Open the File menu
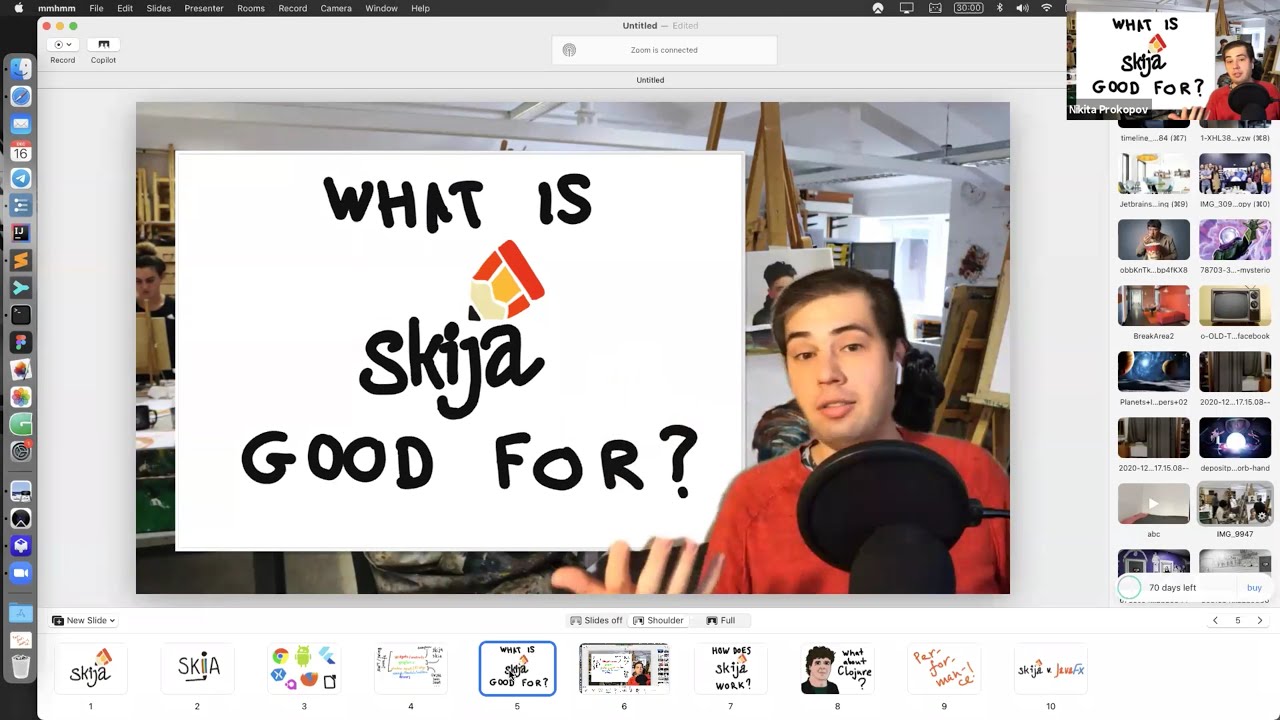Screen dimensions: 1280x720 coord(96,8)
